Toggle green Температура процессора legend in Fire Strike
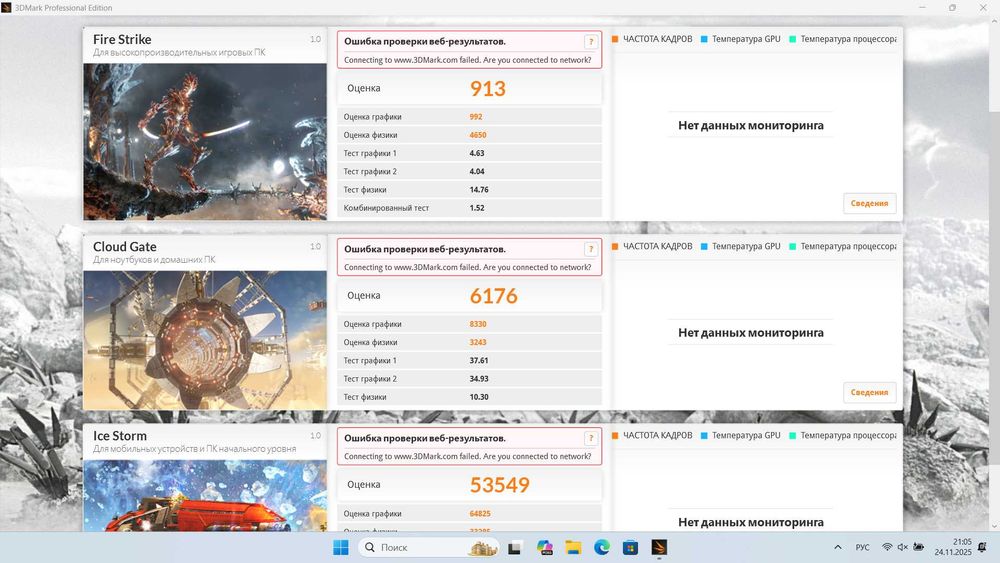 [x=842, y=39]
